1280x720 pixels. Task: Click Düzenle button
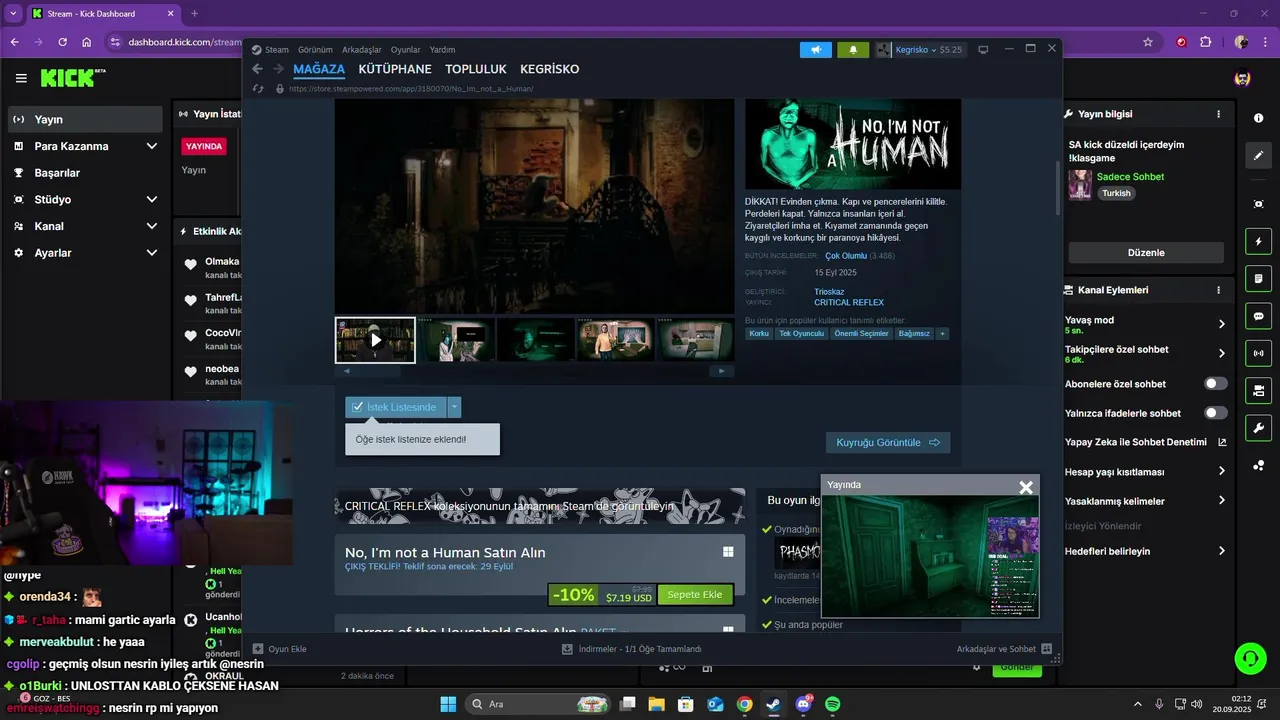tap(1146, 253)
